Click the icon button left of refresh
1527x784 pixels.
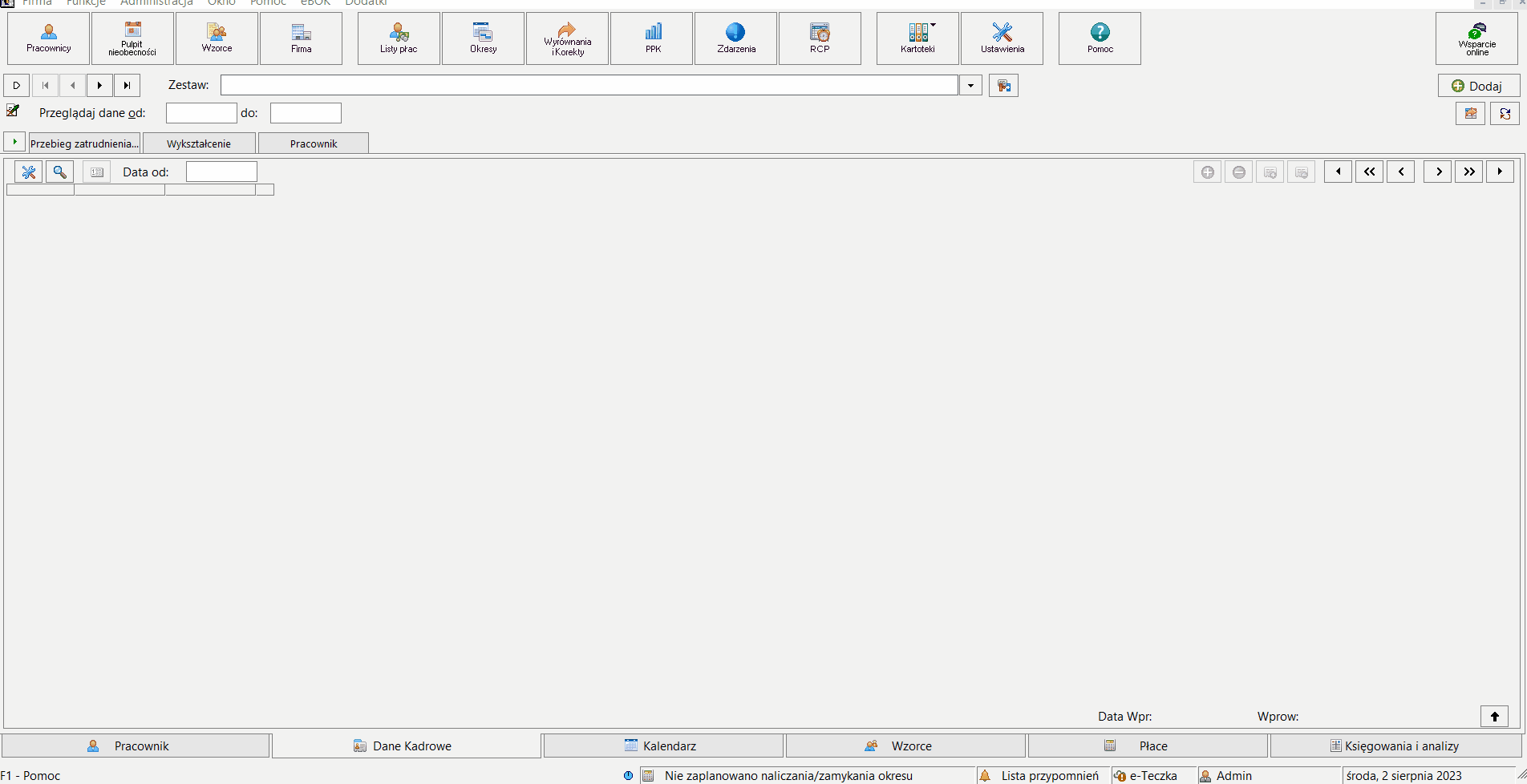(1470, 114)
